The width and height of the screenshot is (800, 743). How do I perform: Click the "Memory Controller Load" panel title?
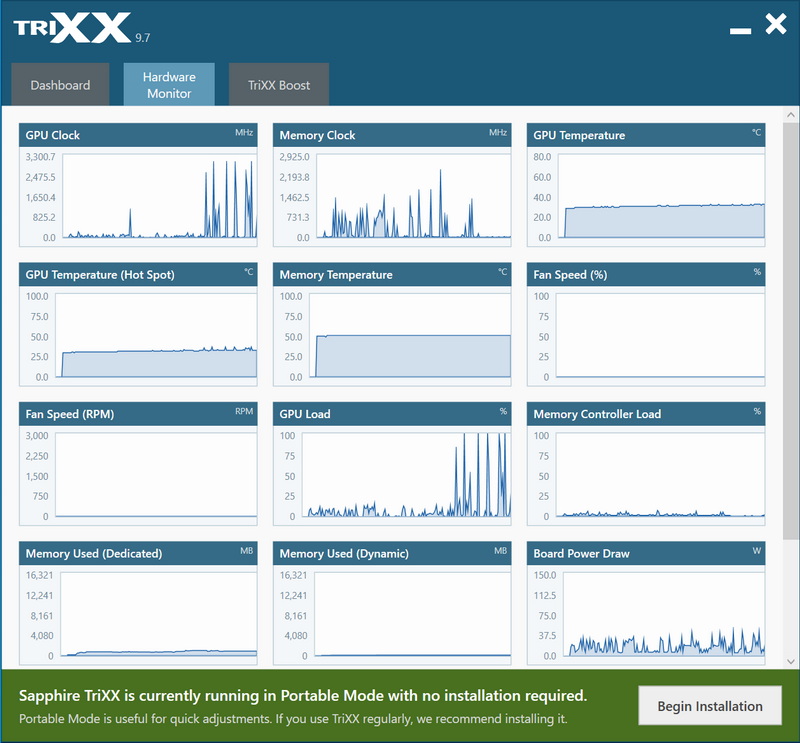[x=597, y=414]
